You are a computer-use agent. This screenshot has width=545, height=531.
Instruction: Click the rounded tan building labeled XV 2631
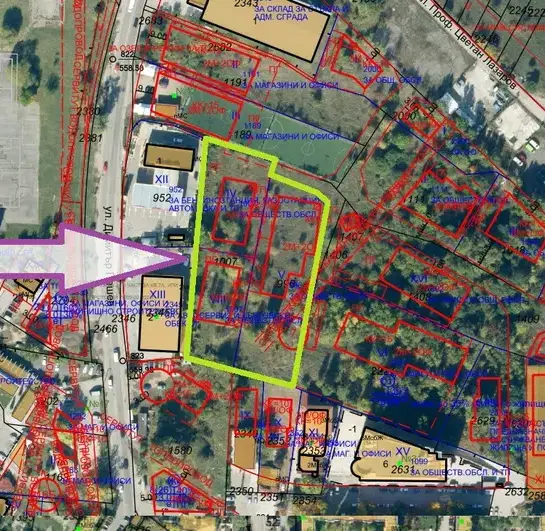coord(399,455)
